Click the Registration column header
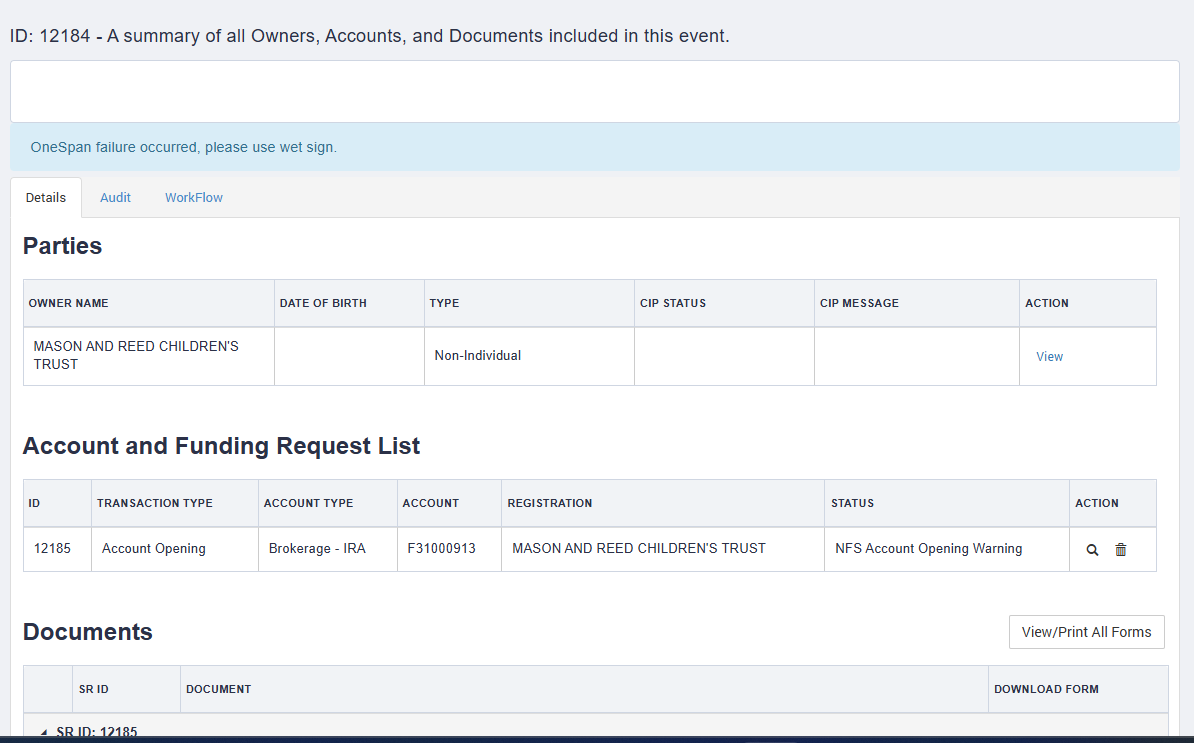The height and width of the screenshot is (743, 1194). tap(550, 503)
